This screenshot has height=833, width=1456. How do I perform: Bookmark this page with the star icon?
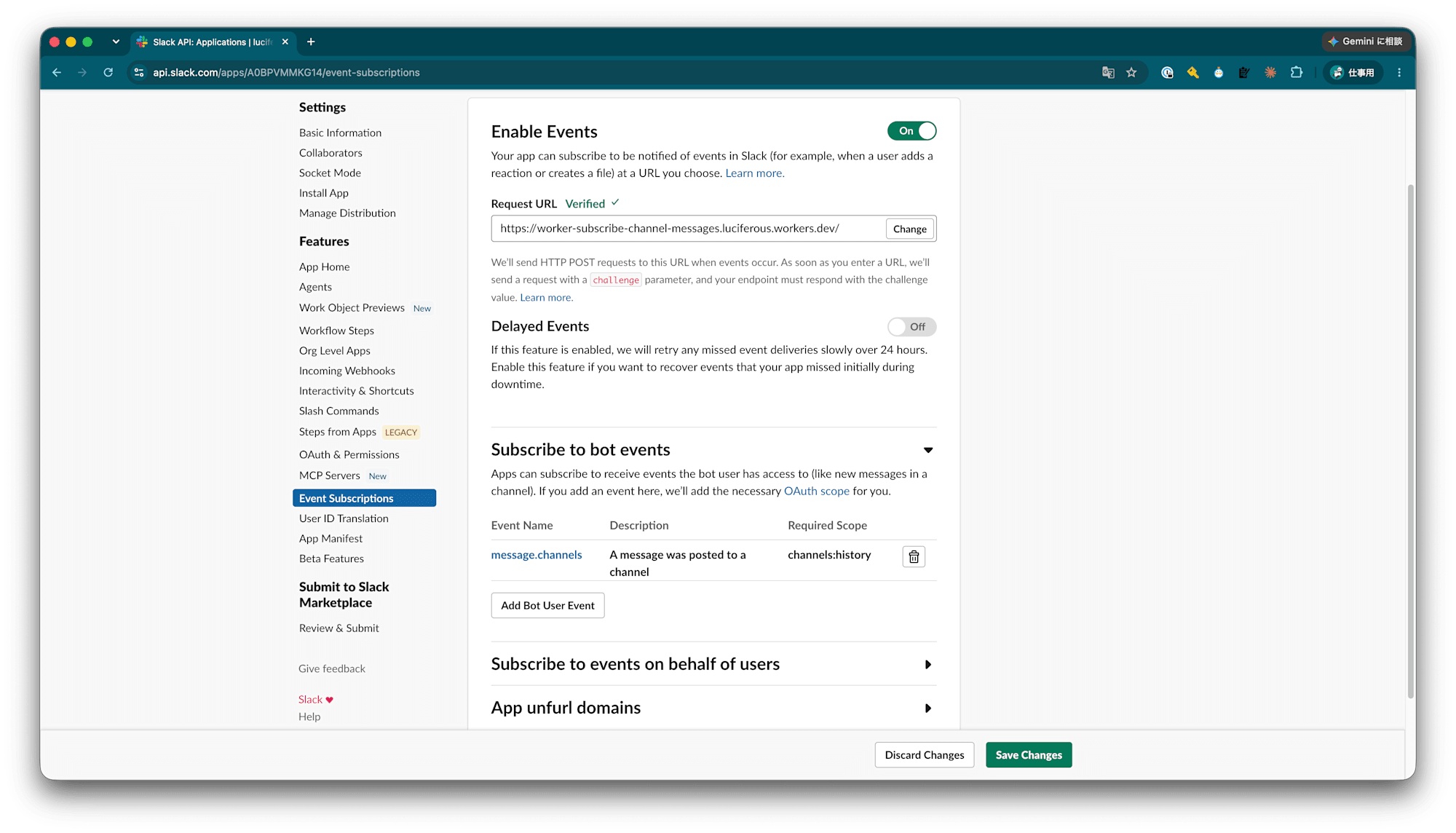(x=1131, y=73)
